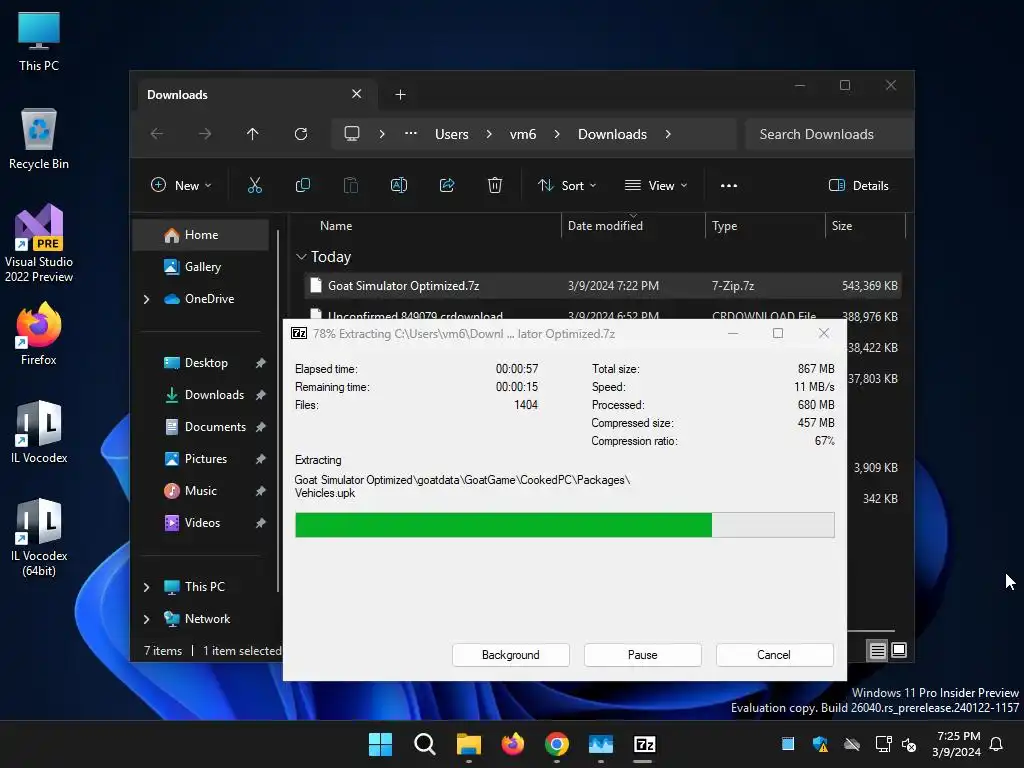Screen dimensions: 1024x768
Task: Go up one folder with the Up arrow
Action: pyautogui.click(x=253, y=134)
